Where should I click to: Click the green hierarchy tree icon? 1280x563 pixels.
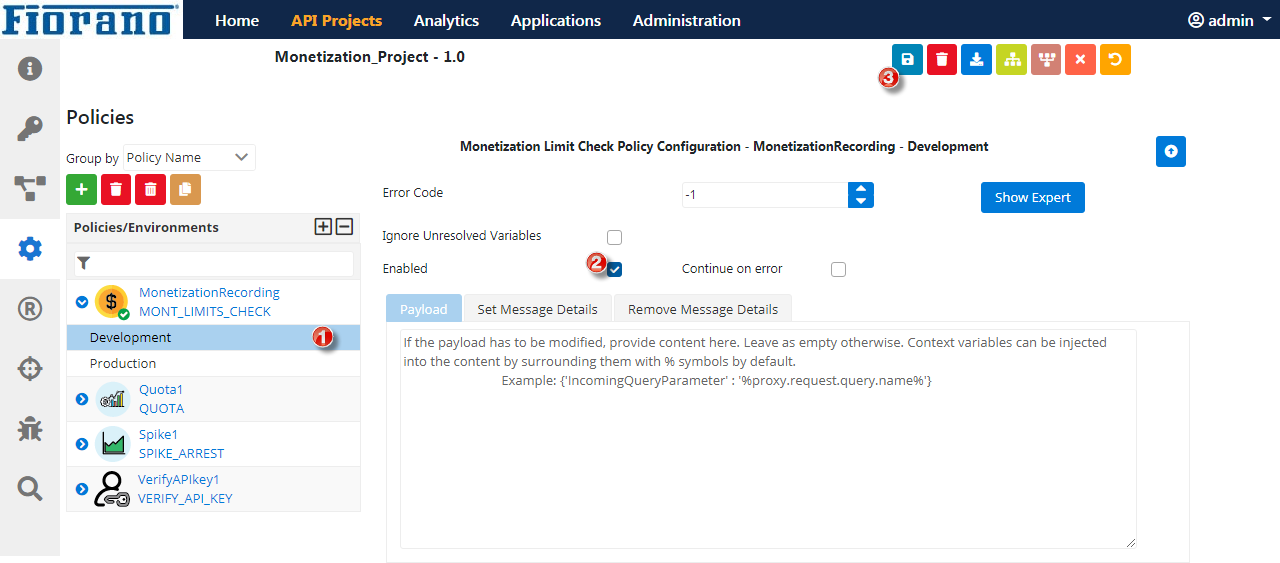pos(1011,60)
